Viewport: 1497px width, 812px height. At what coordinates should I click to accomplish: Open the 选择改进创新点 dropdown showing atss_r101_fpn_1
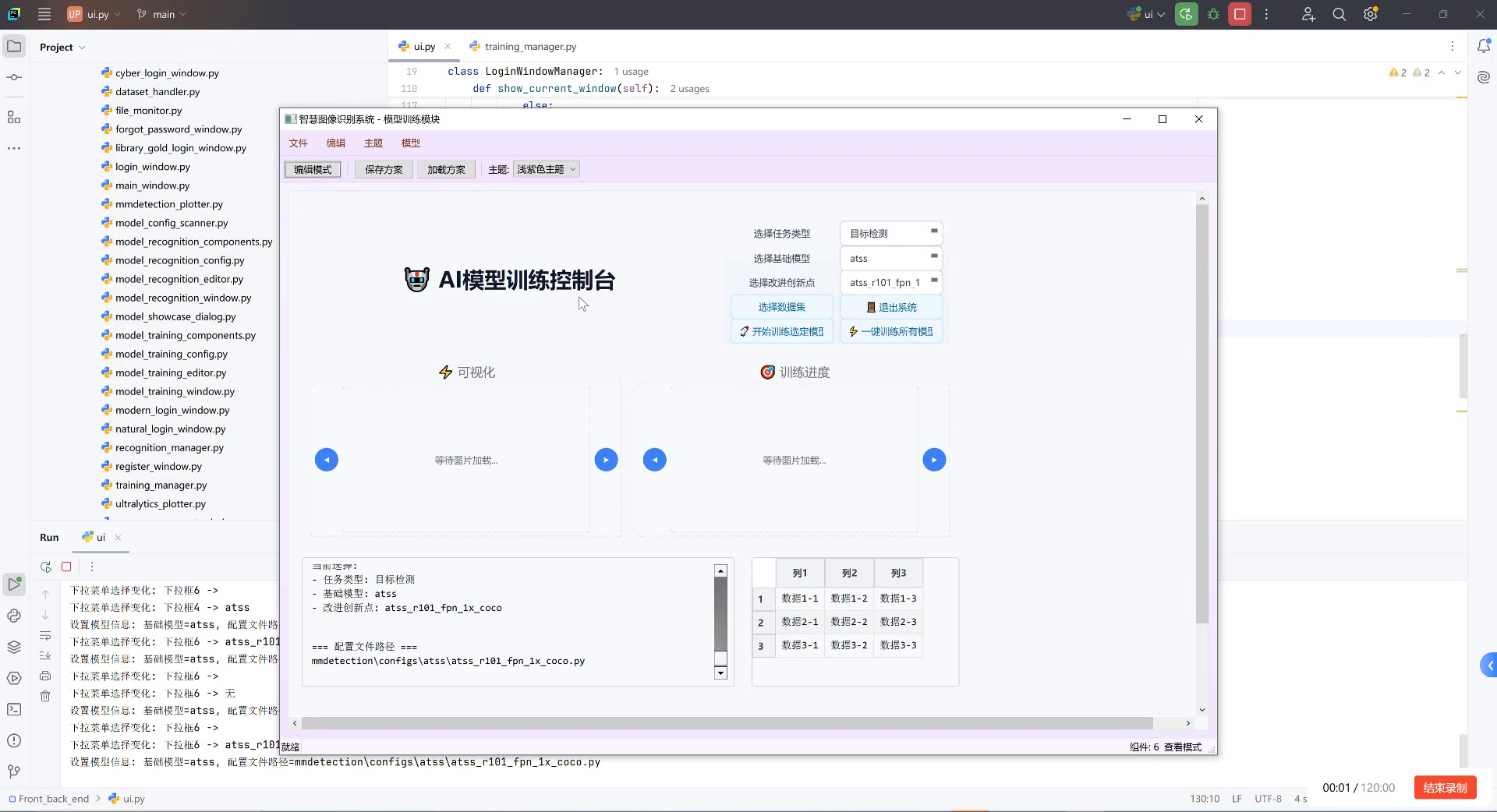[891, 282]
